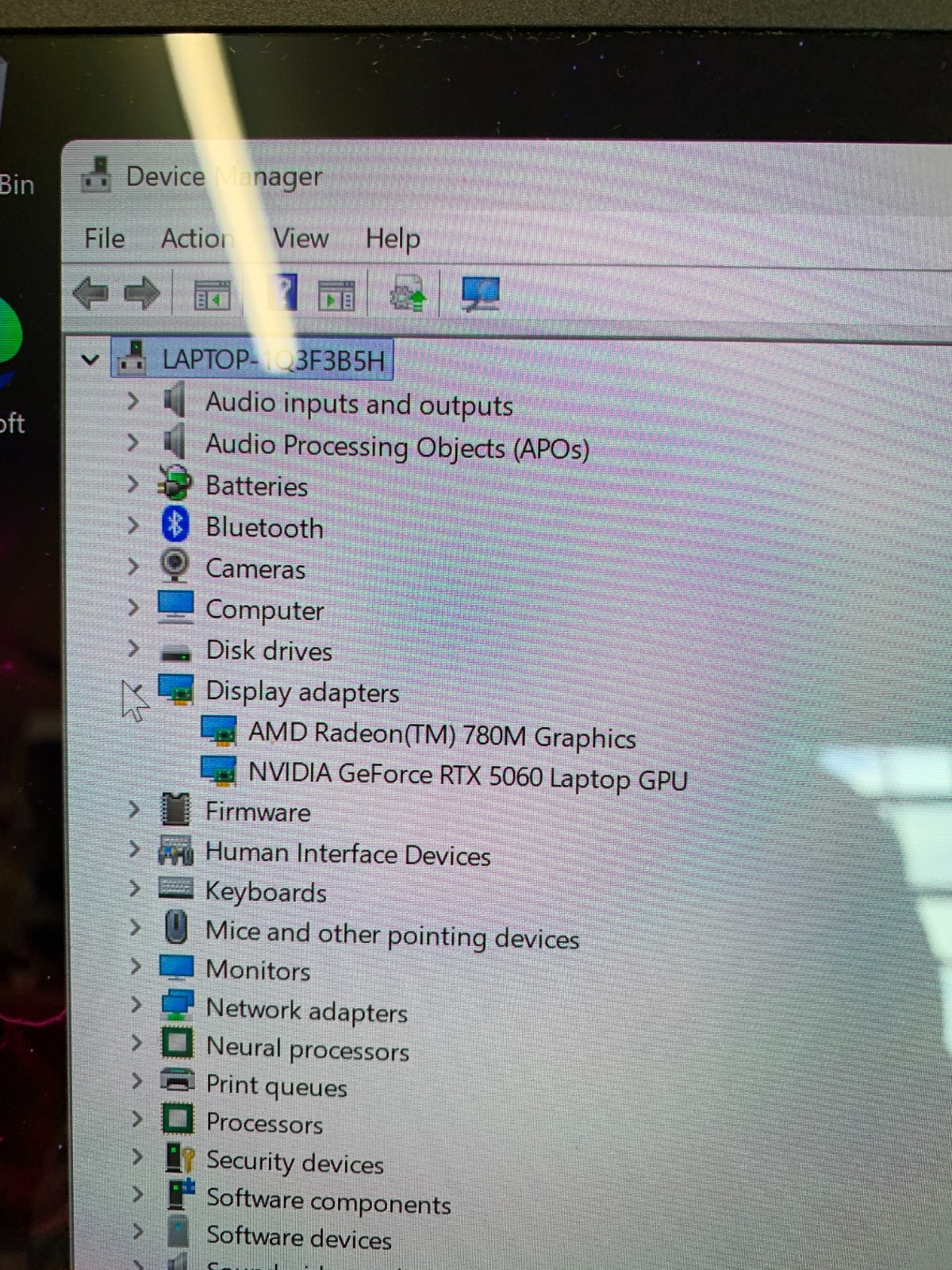Click the drive icon beside Disk drives
This screenshot has height=1270, width=952.
[175, 652]
